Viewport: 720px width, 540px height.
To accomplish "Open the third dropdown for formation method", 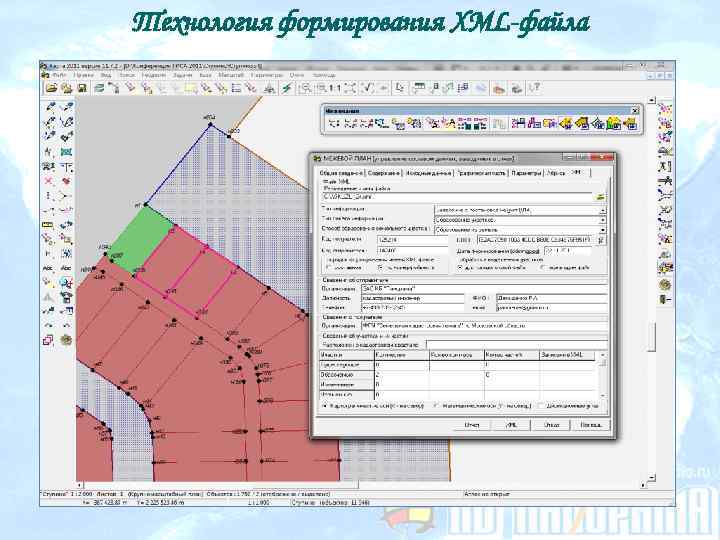I will 603,229.
